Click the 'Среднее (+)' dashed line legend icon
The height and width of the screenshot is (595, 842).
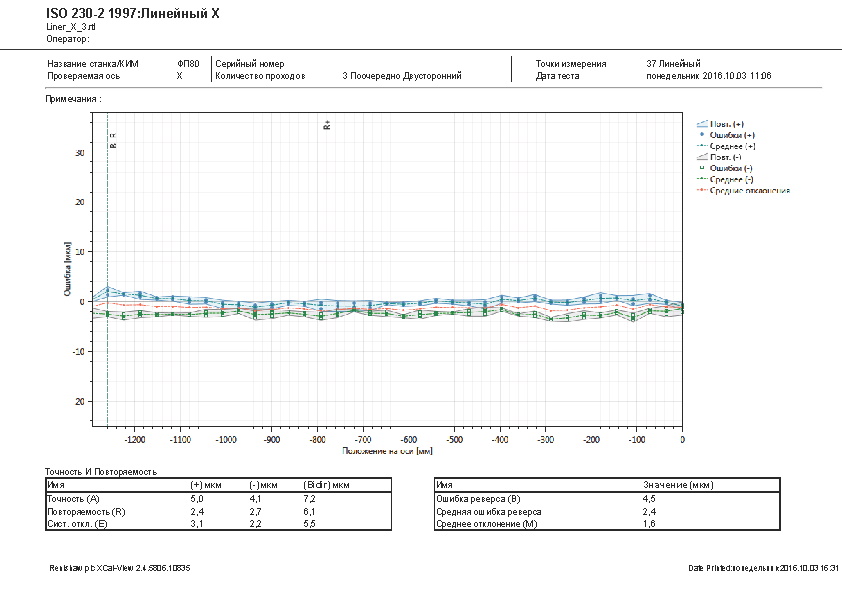click(x=701, y=145)
